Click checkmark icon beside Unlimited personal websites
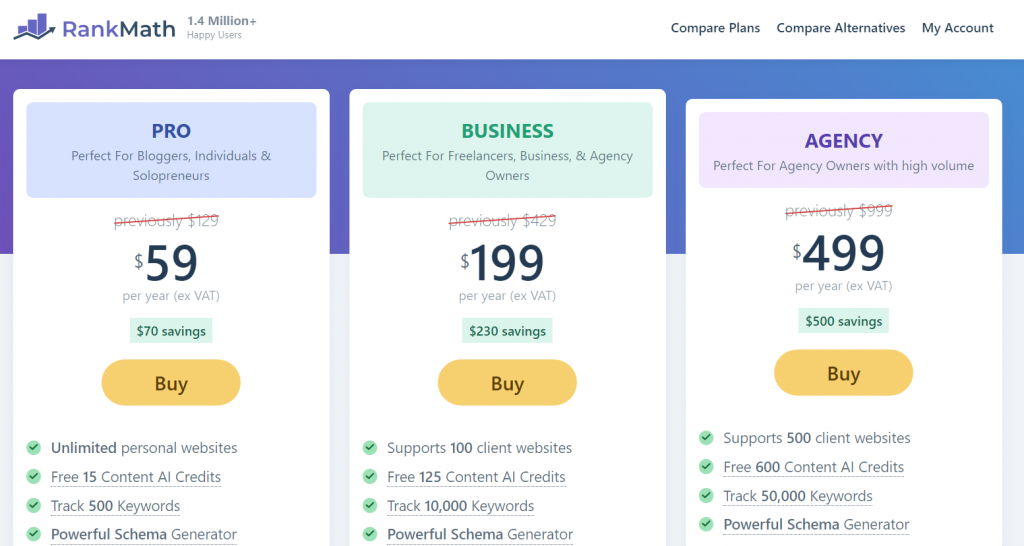This screenshot has height=546, width=1024. click(33, 447)
